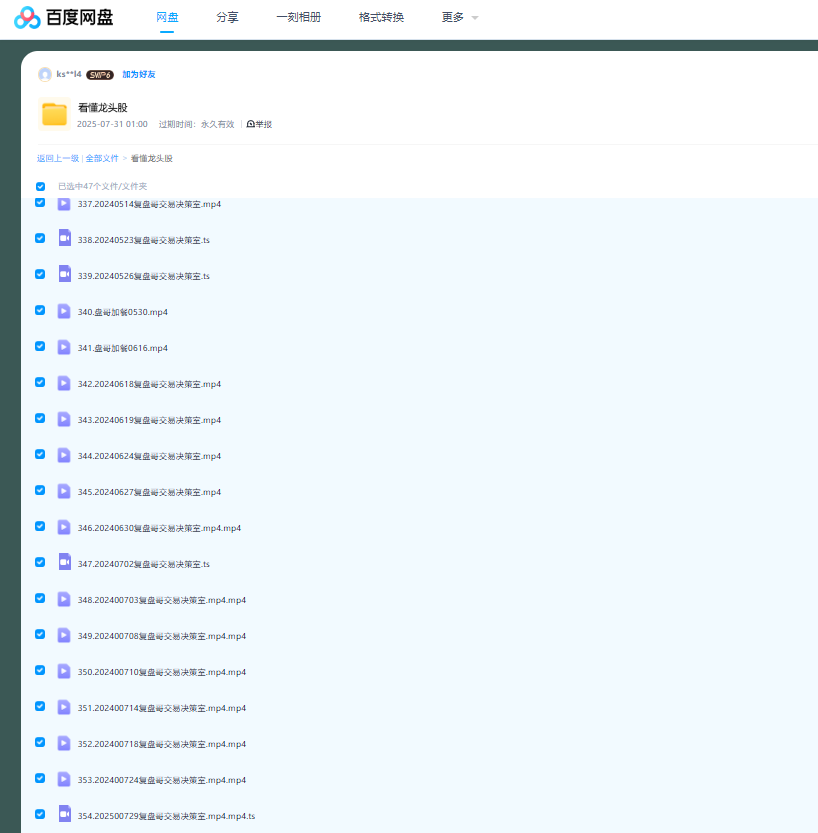Click 返回上一级 breadcrumb link
Screen dimensions: 818x833
pos(58,158)
